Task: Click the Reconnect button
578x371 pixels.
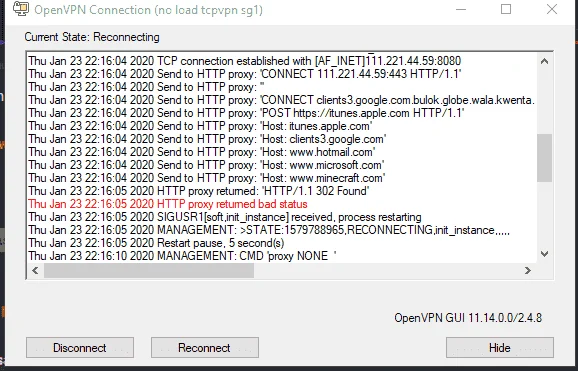Action: [205, 347]
